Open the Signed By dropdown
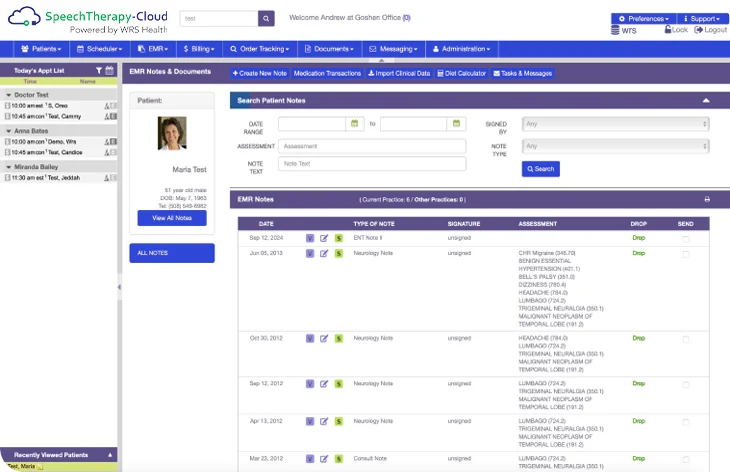The height and width of the screenshot is (472, 730). click(x=616, y=124)
